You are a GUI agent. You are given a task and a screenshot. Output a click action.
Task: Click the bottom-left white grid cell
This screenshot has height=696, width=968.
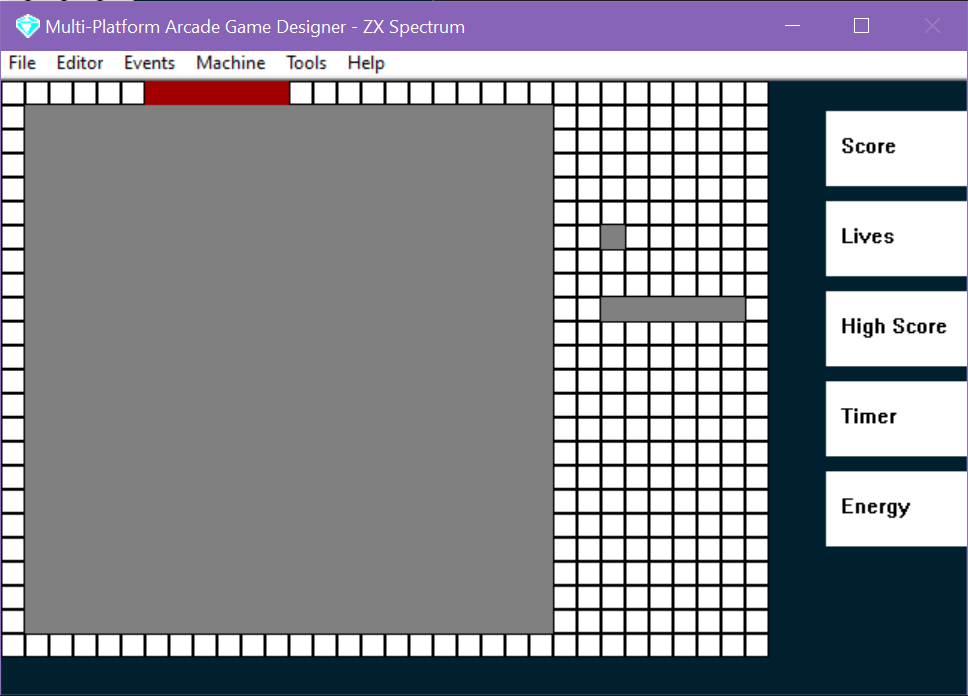[x=13, y=645]
